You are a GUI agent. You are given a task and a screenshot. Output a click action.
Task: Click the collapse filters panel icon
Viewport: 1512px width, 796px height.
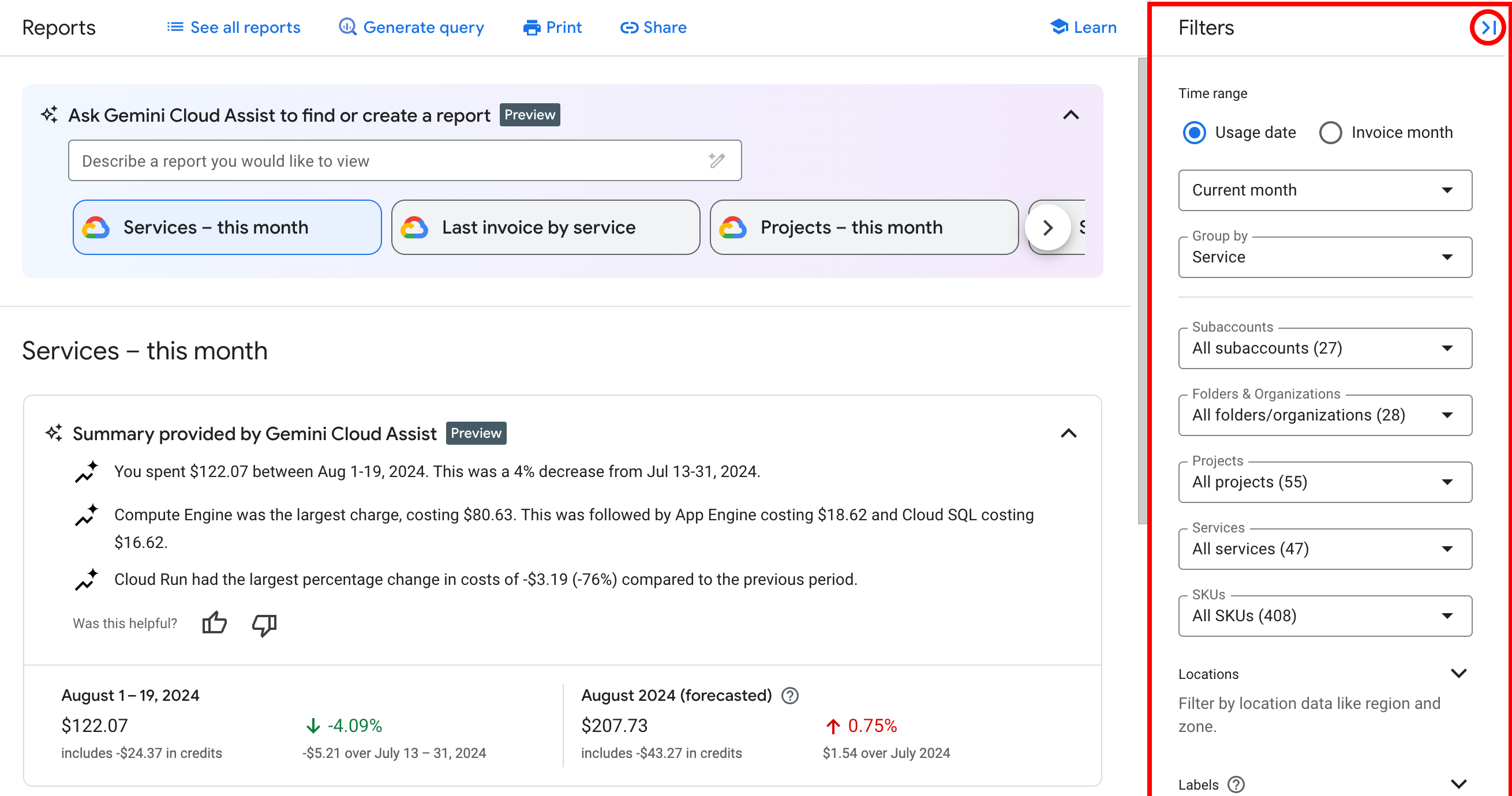(x=1489, y=27)
